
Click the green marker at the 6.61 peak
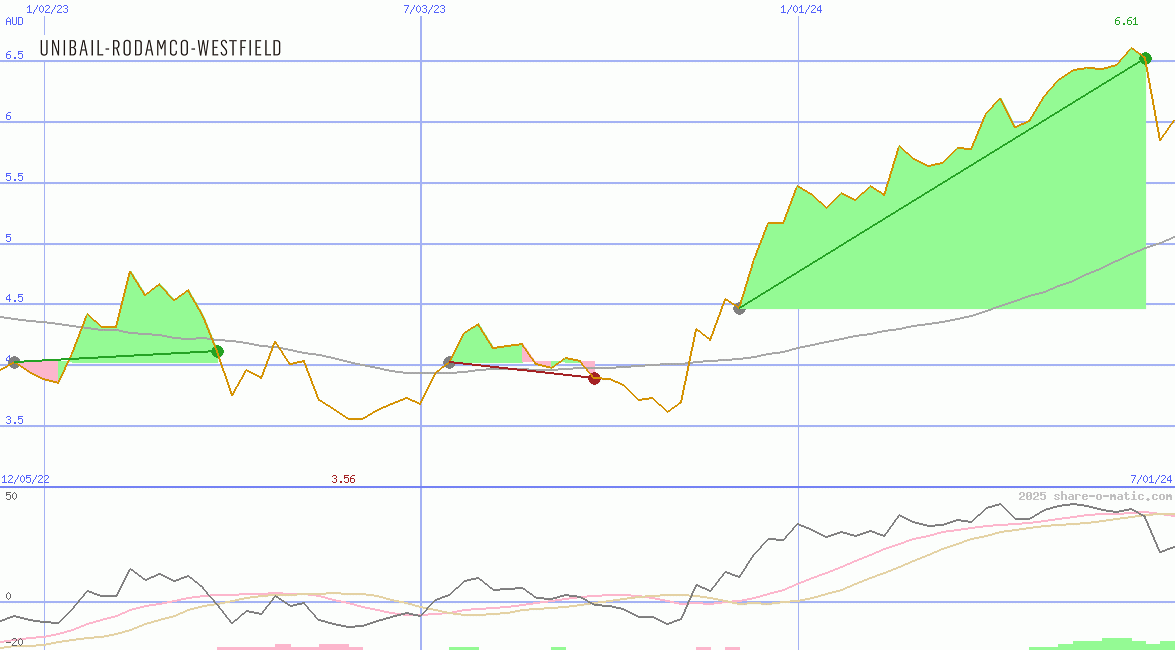tap(1145, 58)
